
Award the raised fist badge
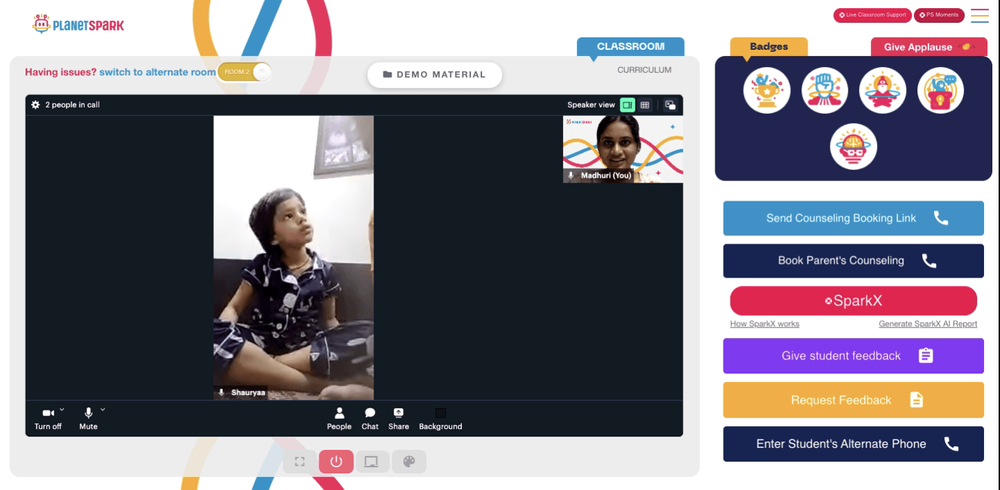pos(825,91)
